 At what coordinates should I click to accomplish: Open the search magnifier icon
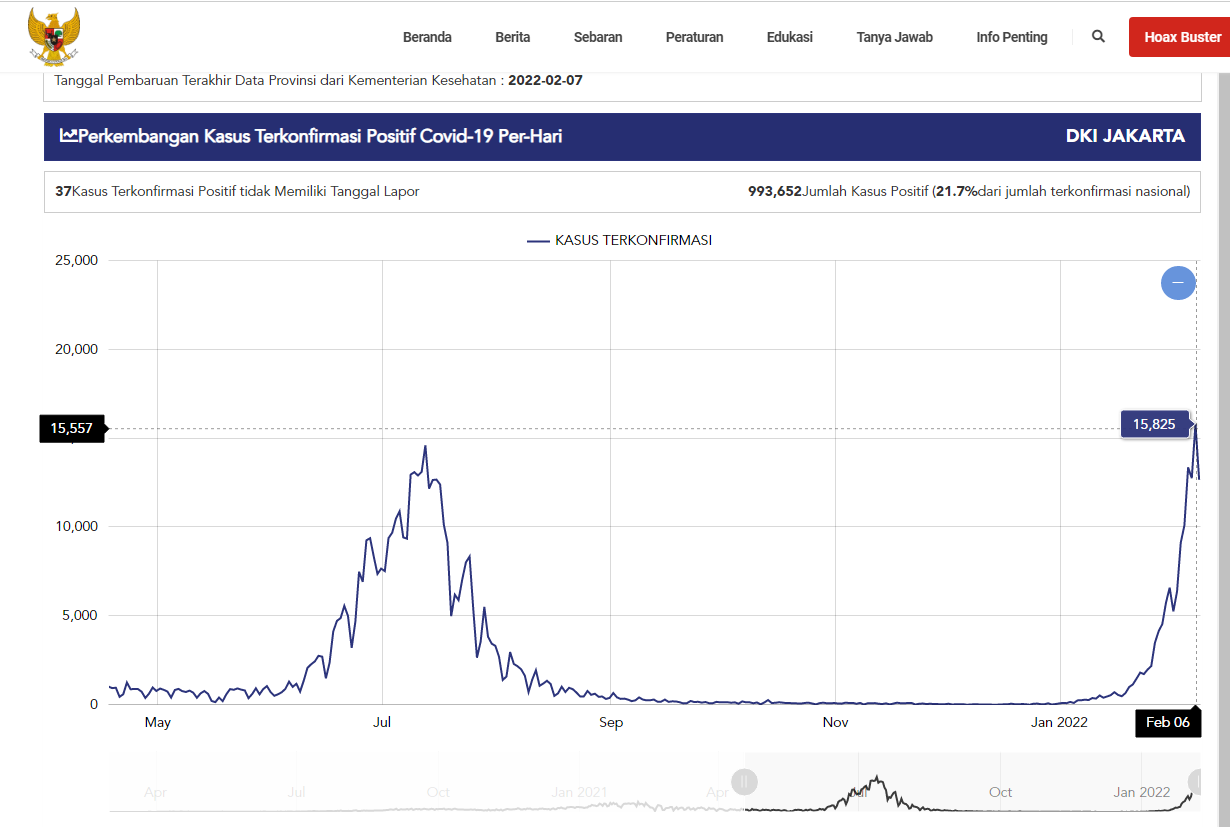(x=1098, y=37)
